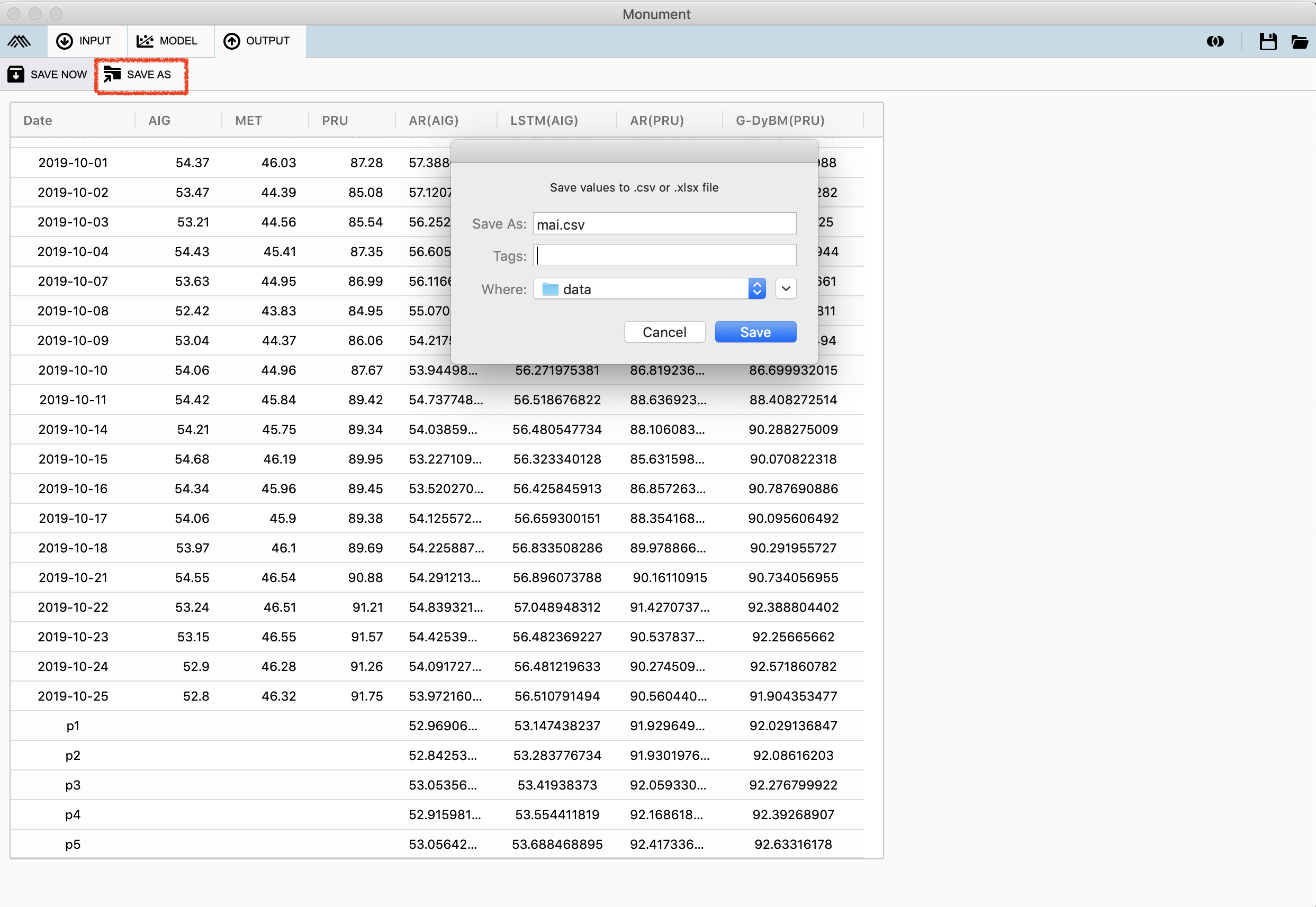Click MET value 46.54

click(278, 578)
